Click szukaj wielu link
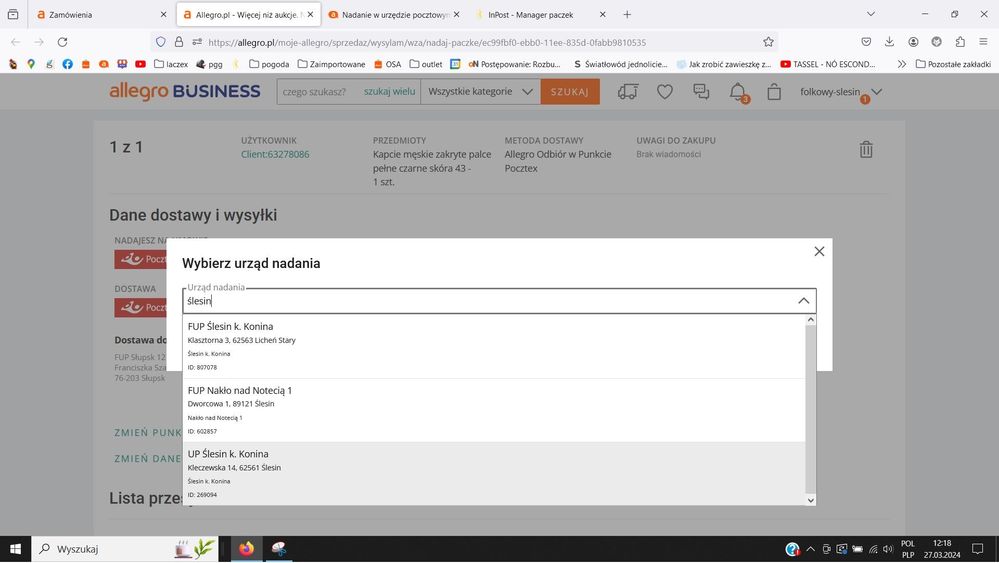 [389, 92]
